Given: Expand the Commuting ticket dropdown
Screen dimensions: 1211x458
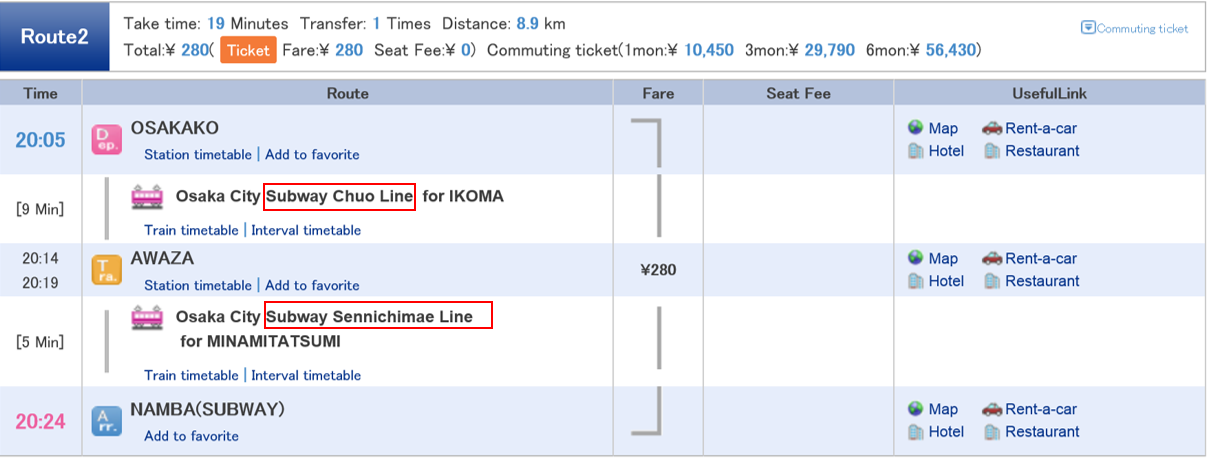Looking at the screenshot, I should 1135,28.
